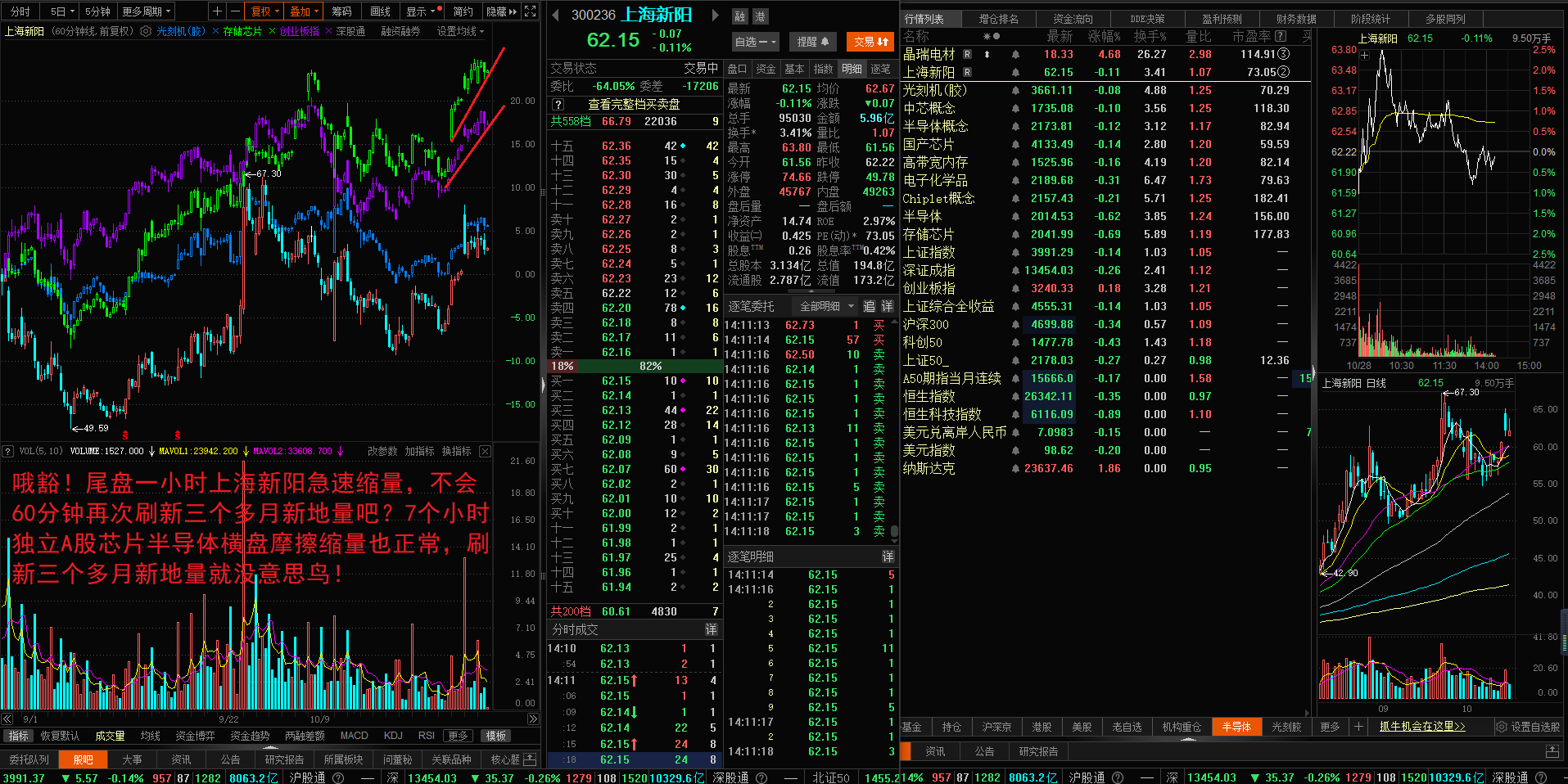The width and height of the screenshot is (1568, 784).
Task: Toggle the 指标 indicator bar button
Action: coord(18,736)
